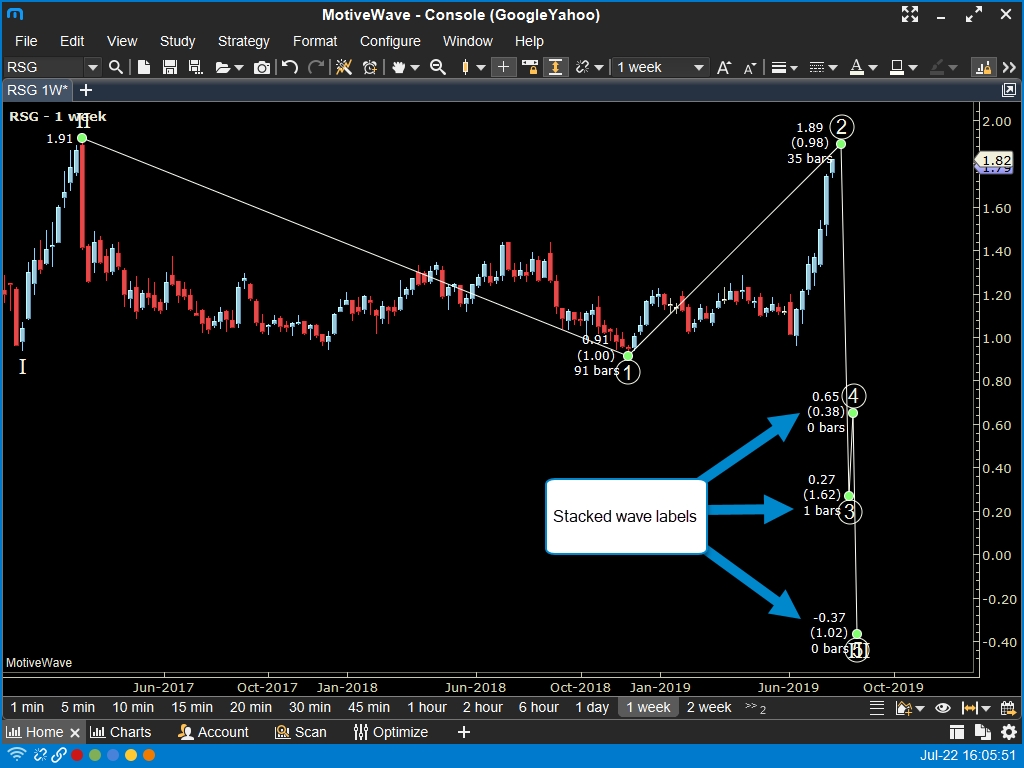Click the magic wand icon in toolbar

click(x=343, y=67)
